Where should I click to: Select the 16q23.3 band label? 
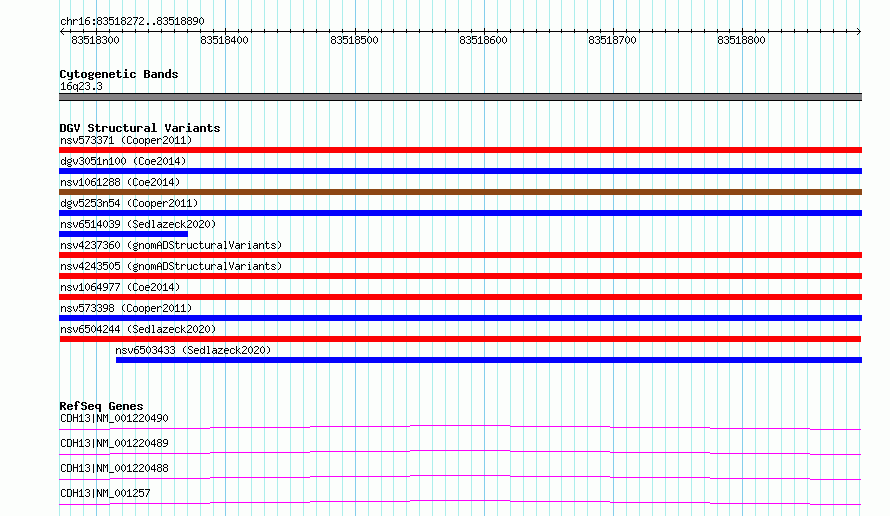point(81,86)
